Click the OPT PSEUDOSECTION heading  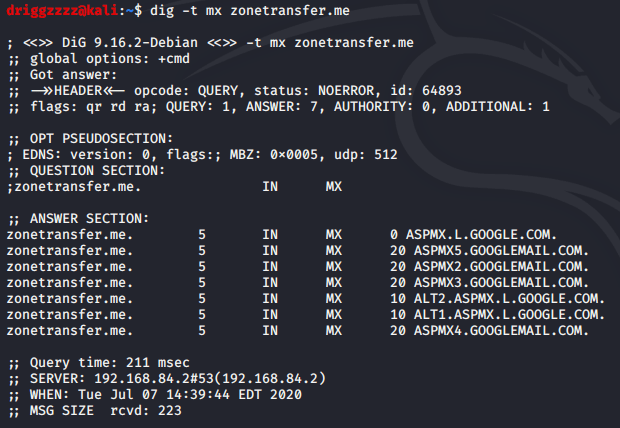(90, 138)
